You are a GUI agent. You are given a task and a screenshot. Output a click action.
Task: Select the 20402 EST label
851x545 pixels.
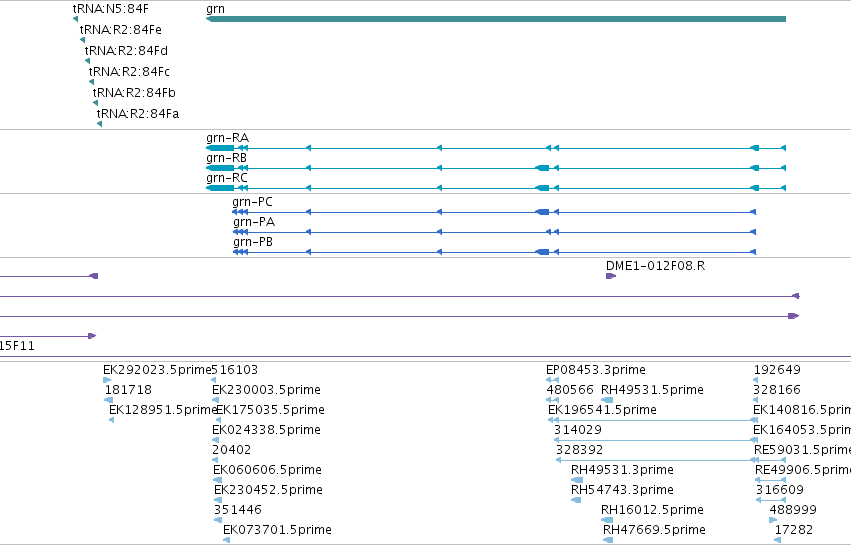coord(232,450)
